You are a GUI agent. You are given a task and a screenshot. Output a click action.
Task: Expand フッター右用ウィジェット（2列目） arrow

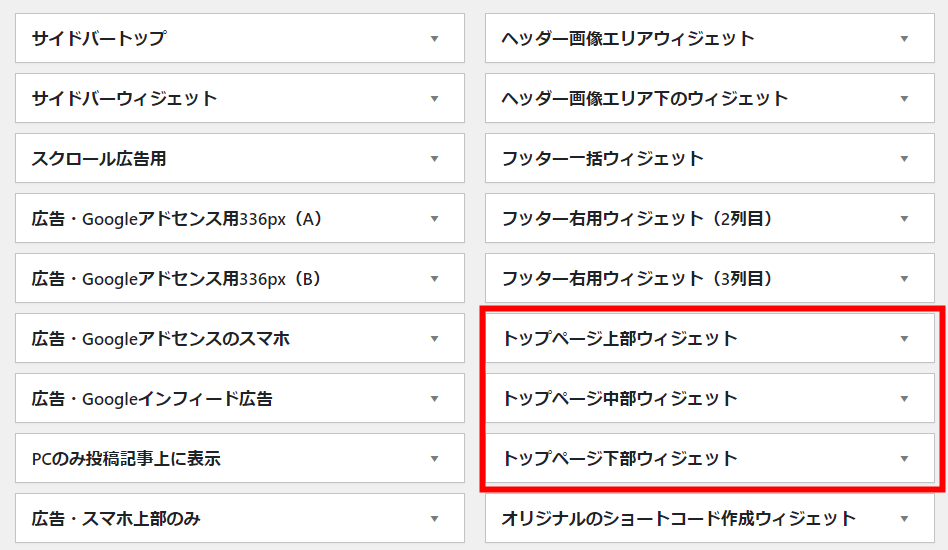pyautogui.click(x=904, y=219)
